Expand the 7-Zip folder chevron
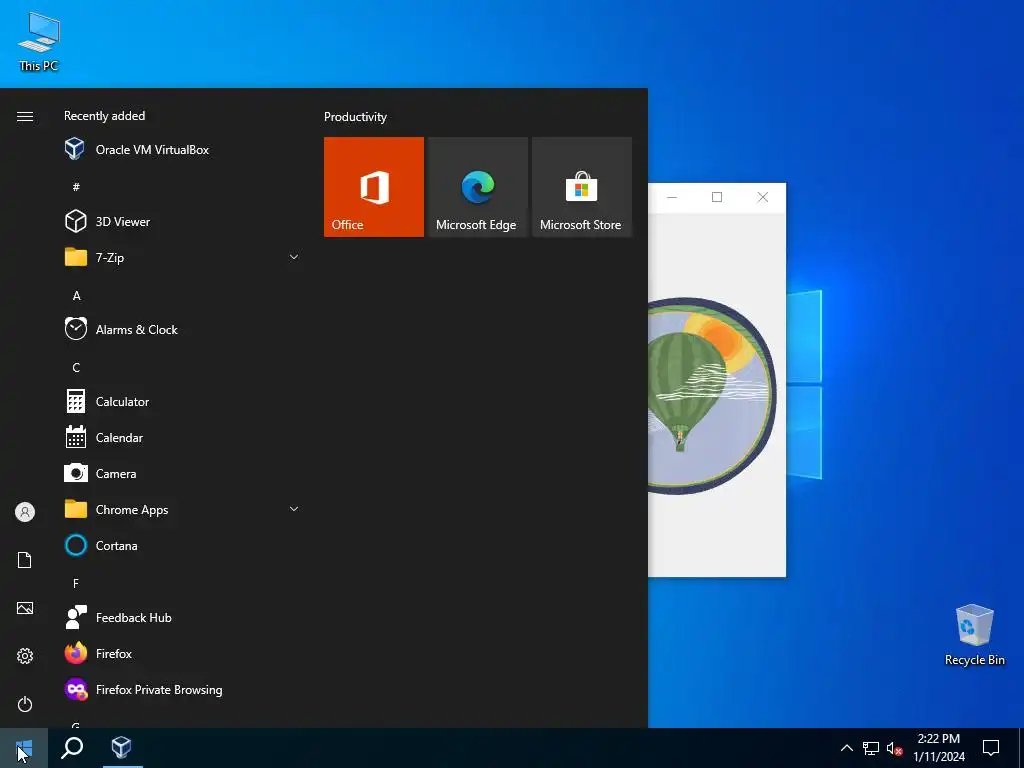Screen dimensions: 1024x768 tap(294, 257)
